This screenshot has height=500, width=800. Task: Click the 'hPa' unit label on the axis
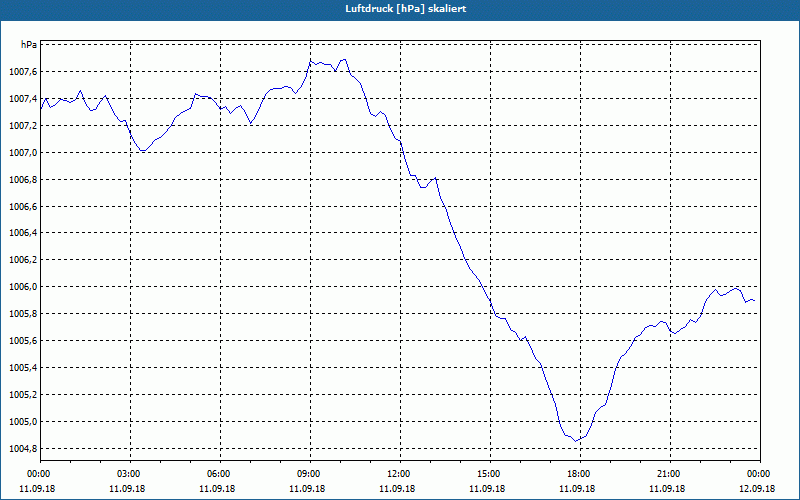click(29, 45)
